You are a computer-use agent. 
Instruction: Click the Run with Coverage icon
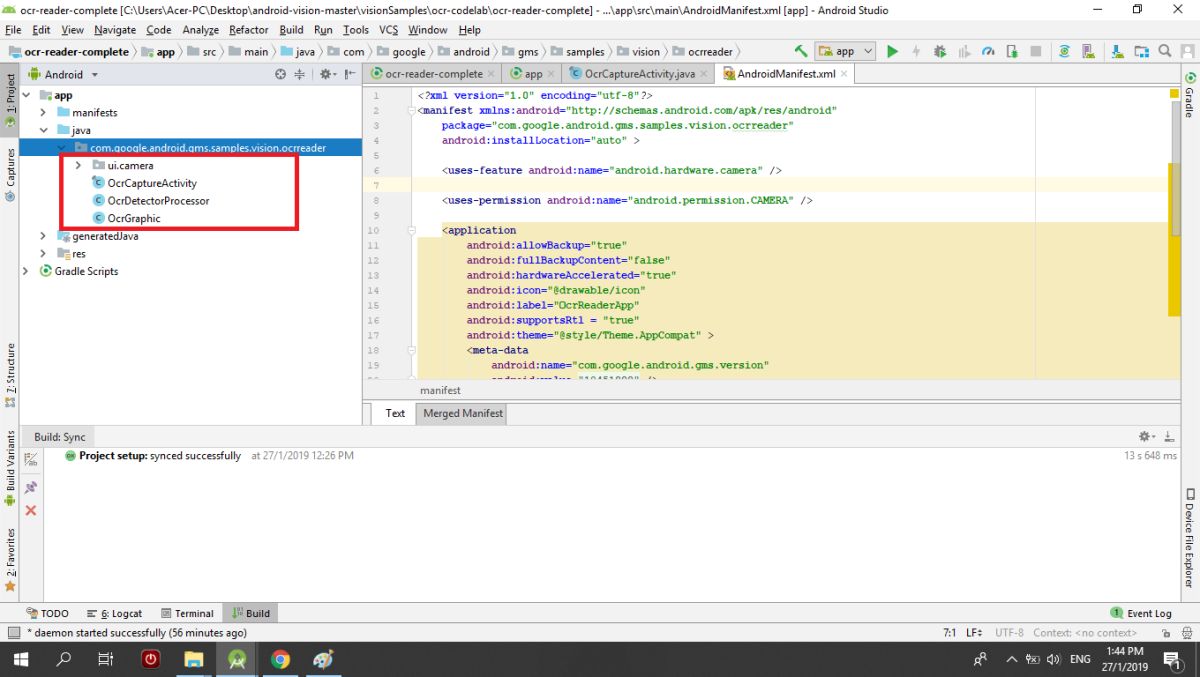pos(964,51)
